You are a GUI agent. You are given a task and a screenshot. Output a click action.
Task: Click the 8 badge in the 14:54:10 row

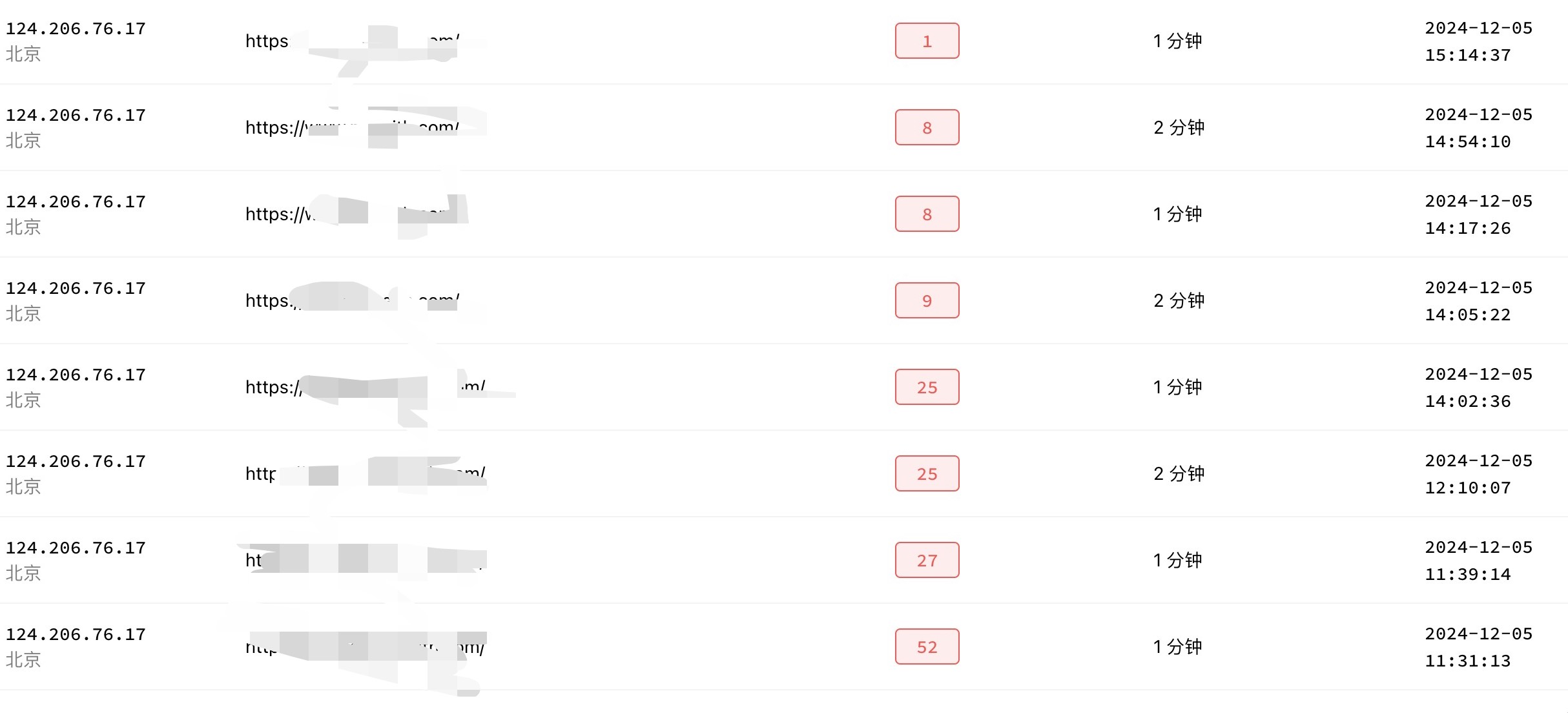(x=927, y=128)
